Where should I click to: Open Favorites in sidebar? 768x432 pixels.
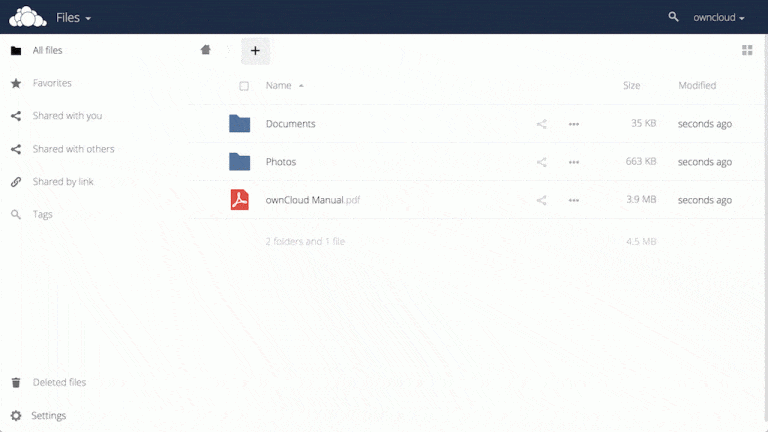[52, 83]
